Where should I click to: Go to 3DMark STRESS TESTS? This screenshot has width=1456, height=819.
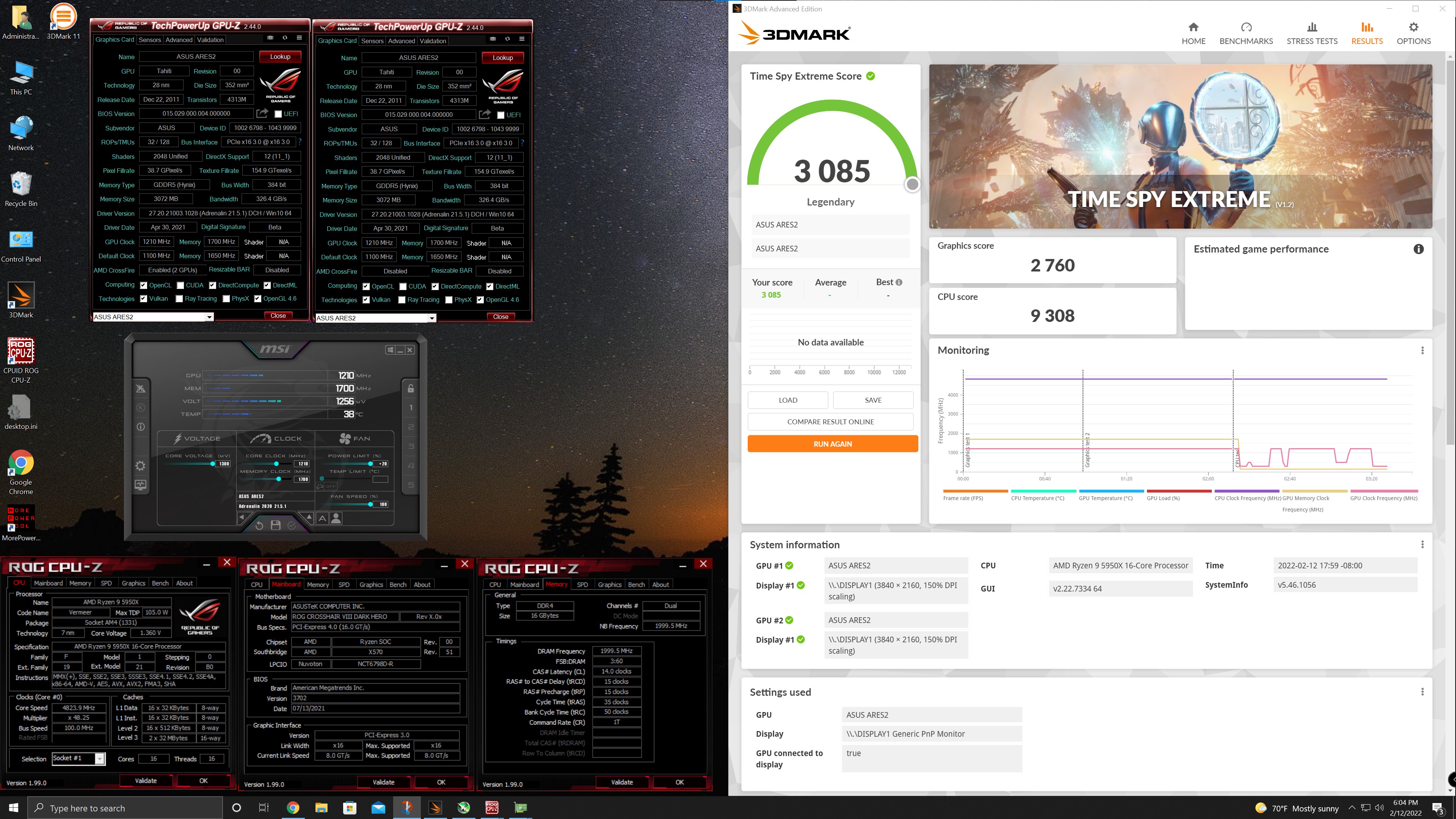[1312, 33]
